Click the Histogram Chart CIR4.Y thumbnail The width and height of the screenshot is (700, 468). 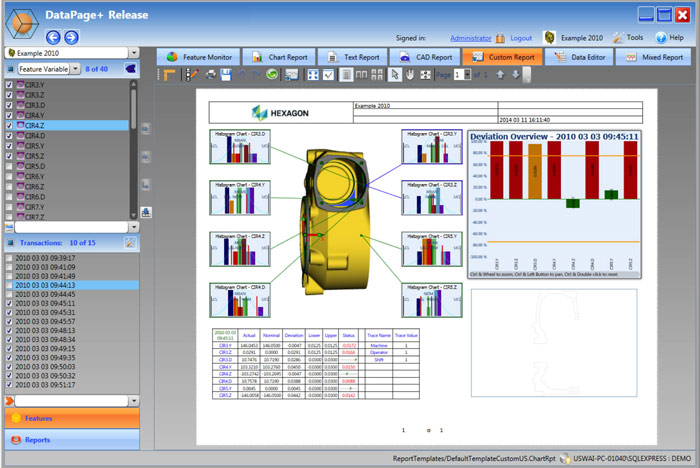[x=240, y=198]
